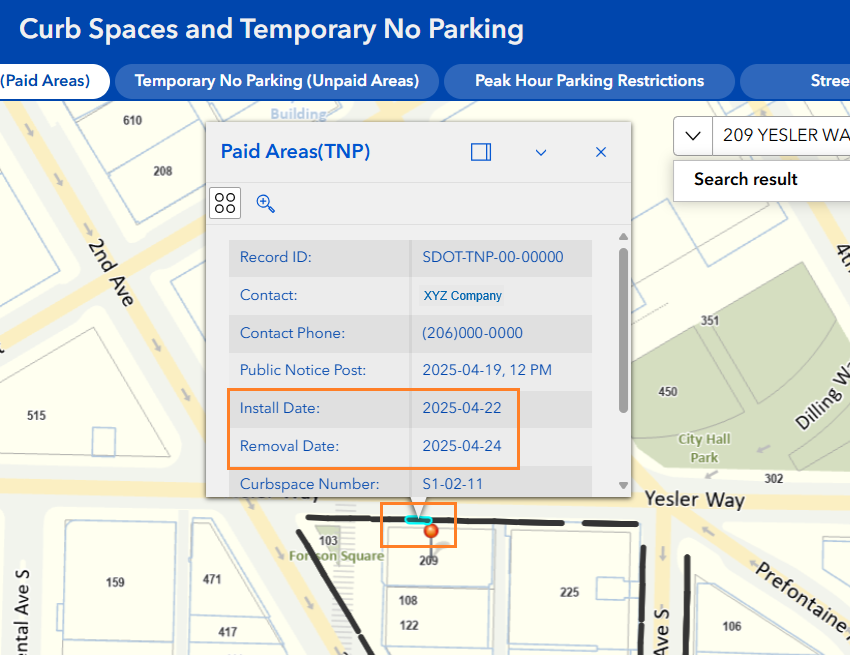Click the 209 YESLER WA search field
Viewport: 850px width, 655px height.
click(780, 135)
